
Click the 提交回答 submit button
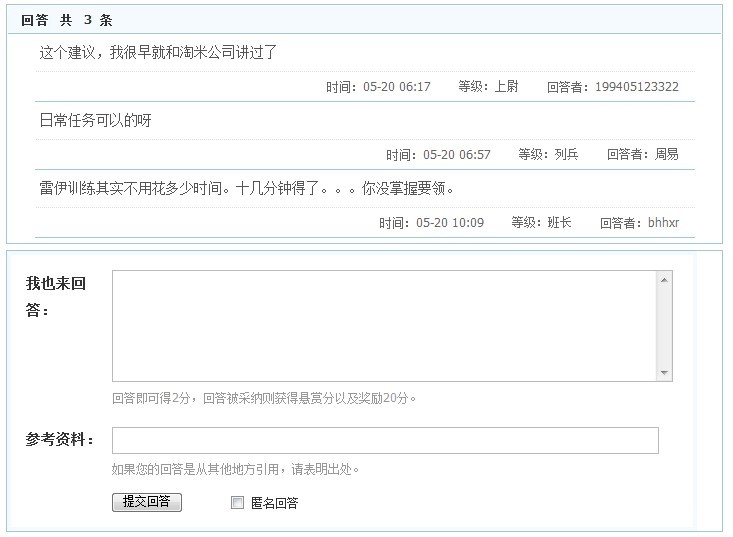pyautogui.click(x=147, y=502)
